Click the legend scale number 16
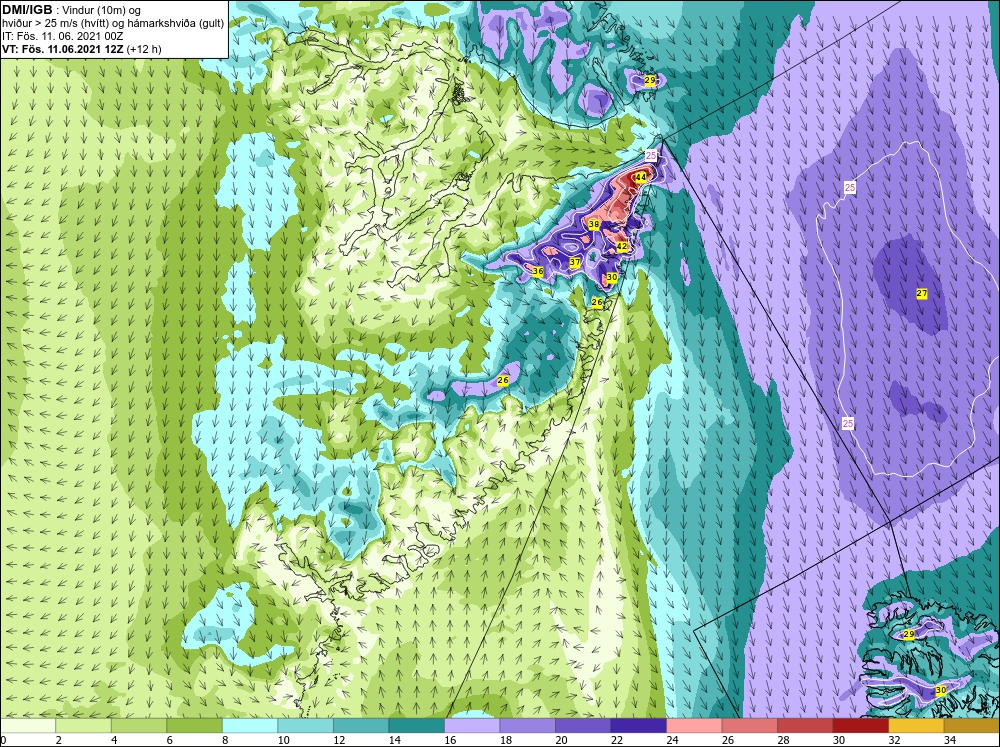This screenshot has width=1000, height=747. click(450, 740)
